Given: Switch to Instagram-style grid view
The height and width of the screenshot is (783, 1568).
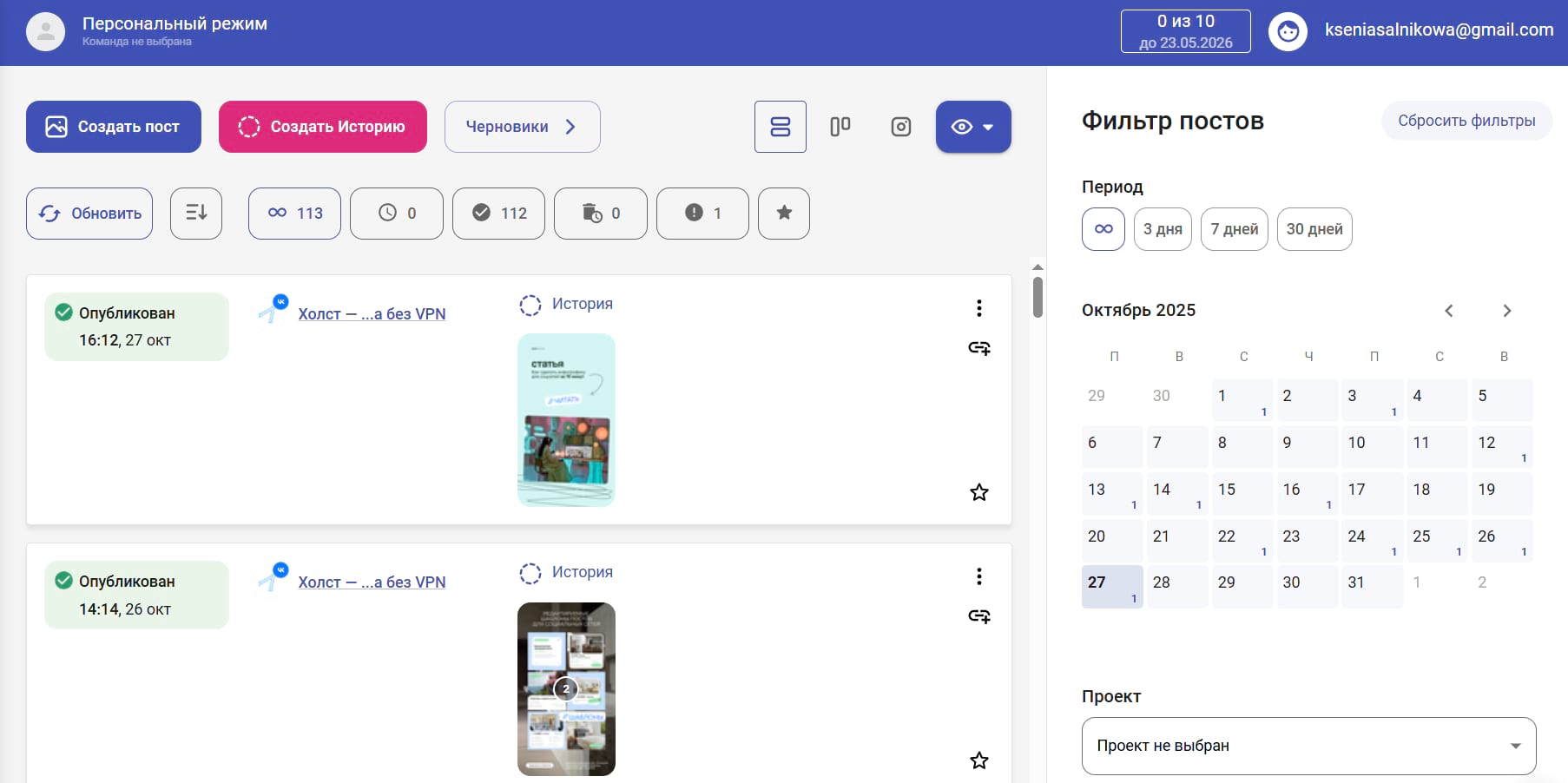Looking at the screenshot, I should tap(900, 127).
